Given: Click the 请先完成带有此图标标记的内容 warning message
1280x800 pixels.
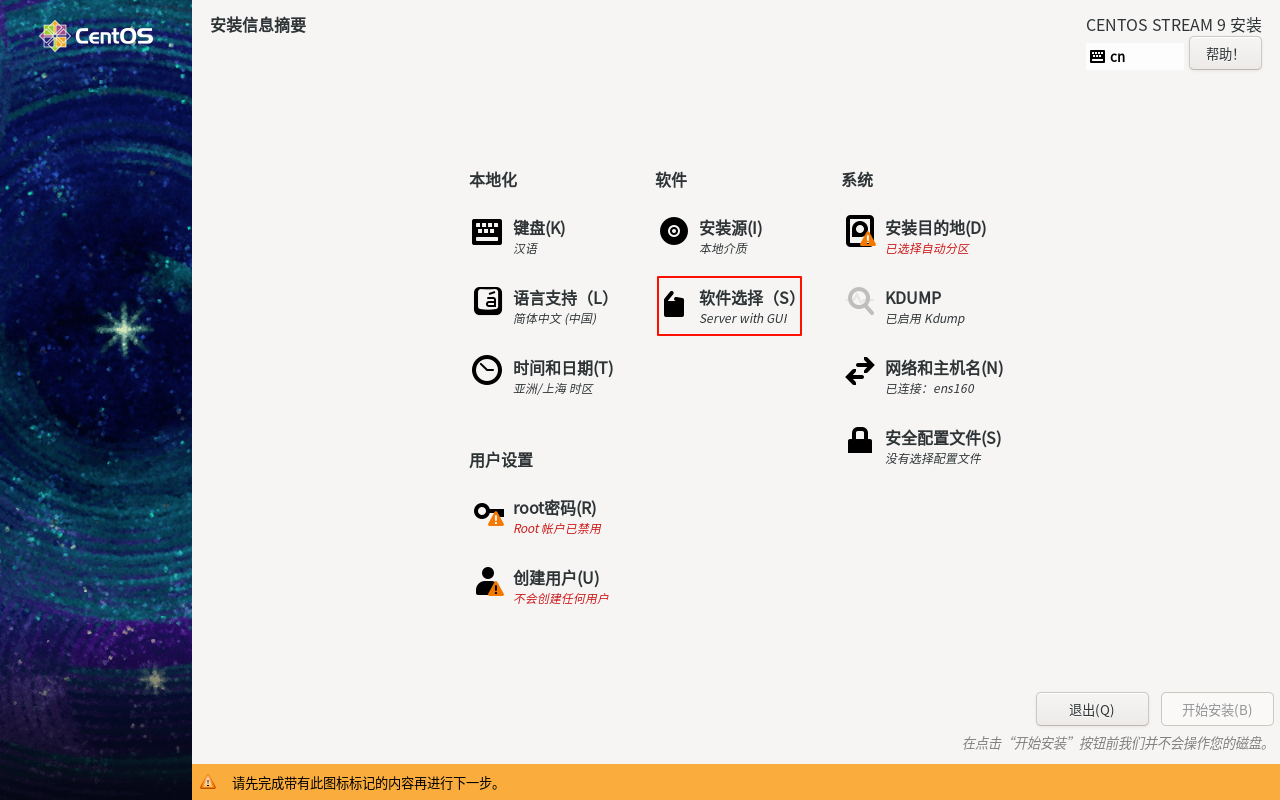Looking at the screenshot, I should click(x=367, y=783).
